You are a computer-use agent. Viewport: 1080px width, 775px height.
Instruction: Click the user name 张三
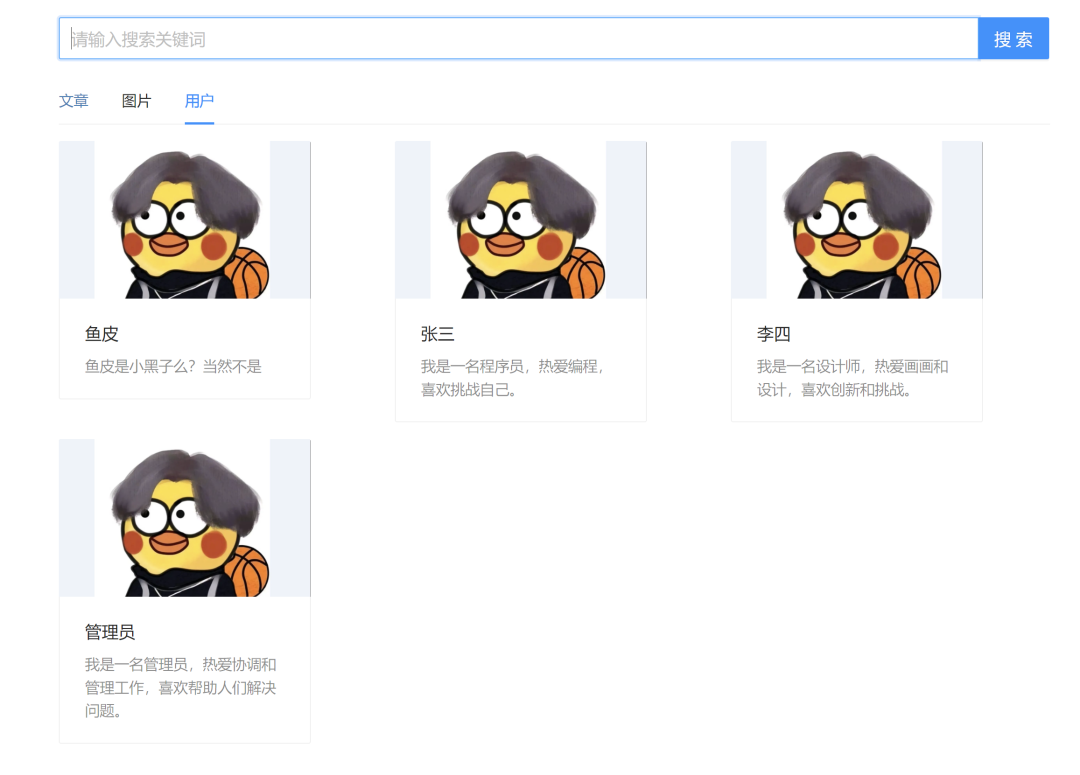pyautogui.click(x=438, y=334)
